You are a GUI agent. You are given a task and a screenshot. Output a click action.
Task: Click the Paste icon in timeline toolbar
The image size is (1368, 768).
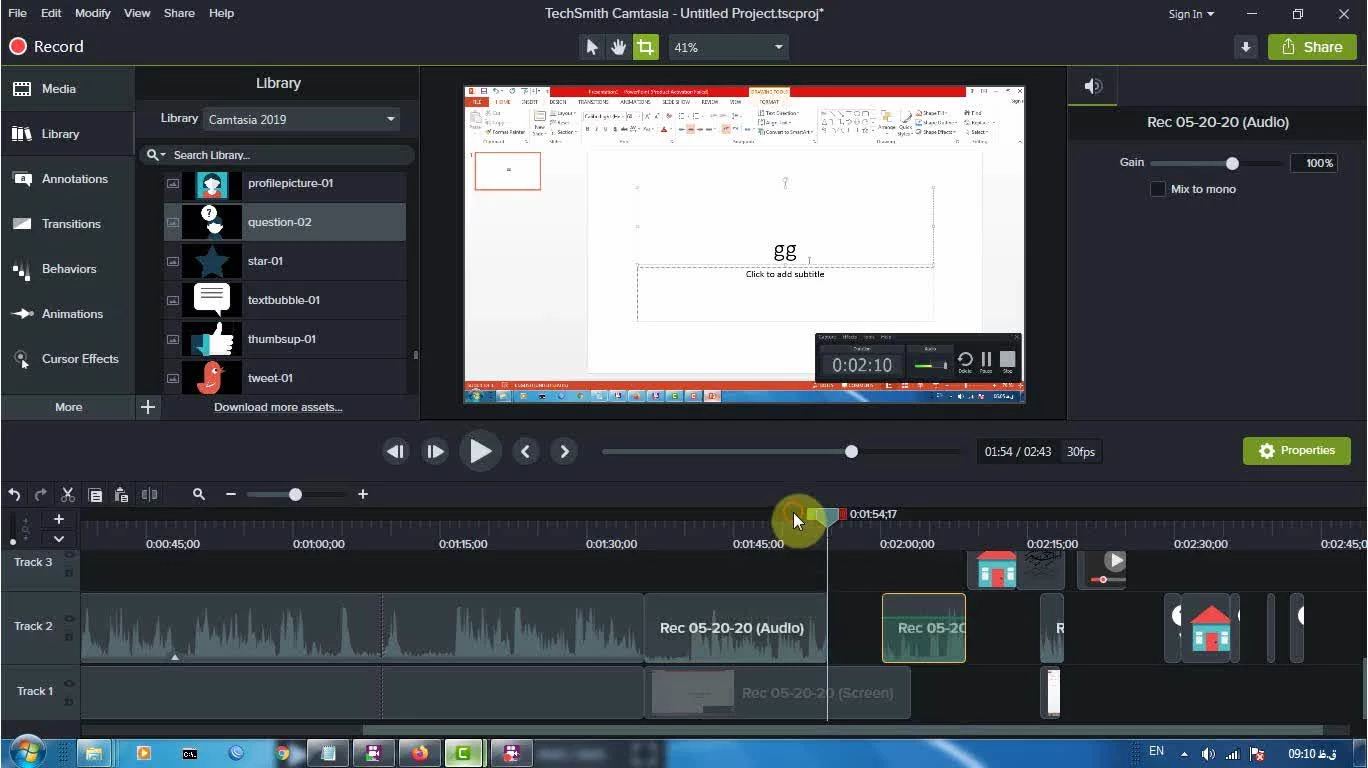coord(121,494)
